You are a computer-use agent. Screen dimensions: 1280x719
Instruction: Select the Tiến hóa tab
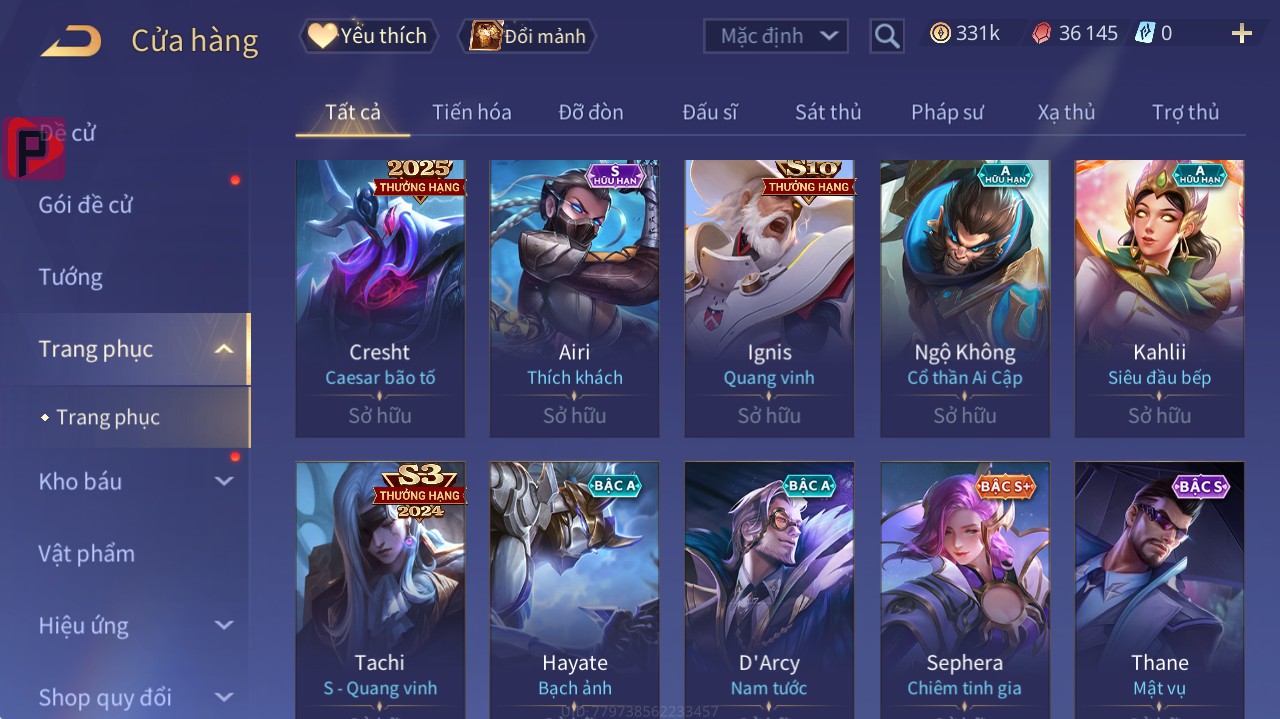[472, 112]
